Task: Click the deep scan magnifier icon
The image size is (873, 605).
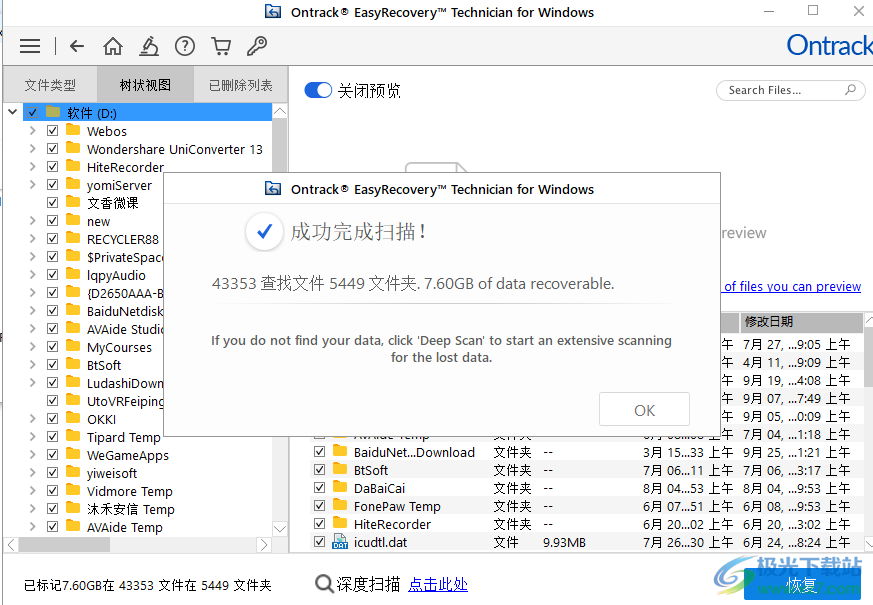Action: click(324, 584)
